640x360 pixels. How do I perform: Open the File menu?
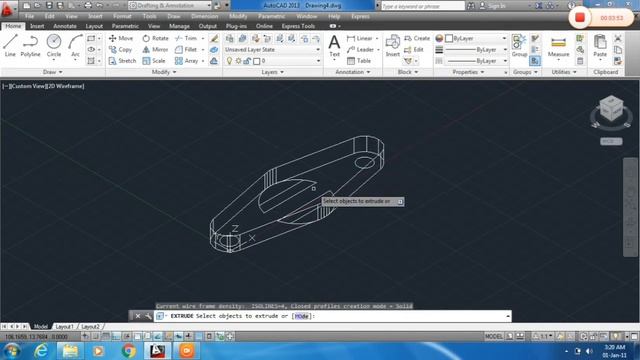click(29, 16)
